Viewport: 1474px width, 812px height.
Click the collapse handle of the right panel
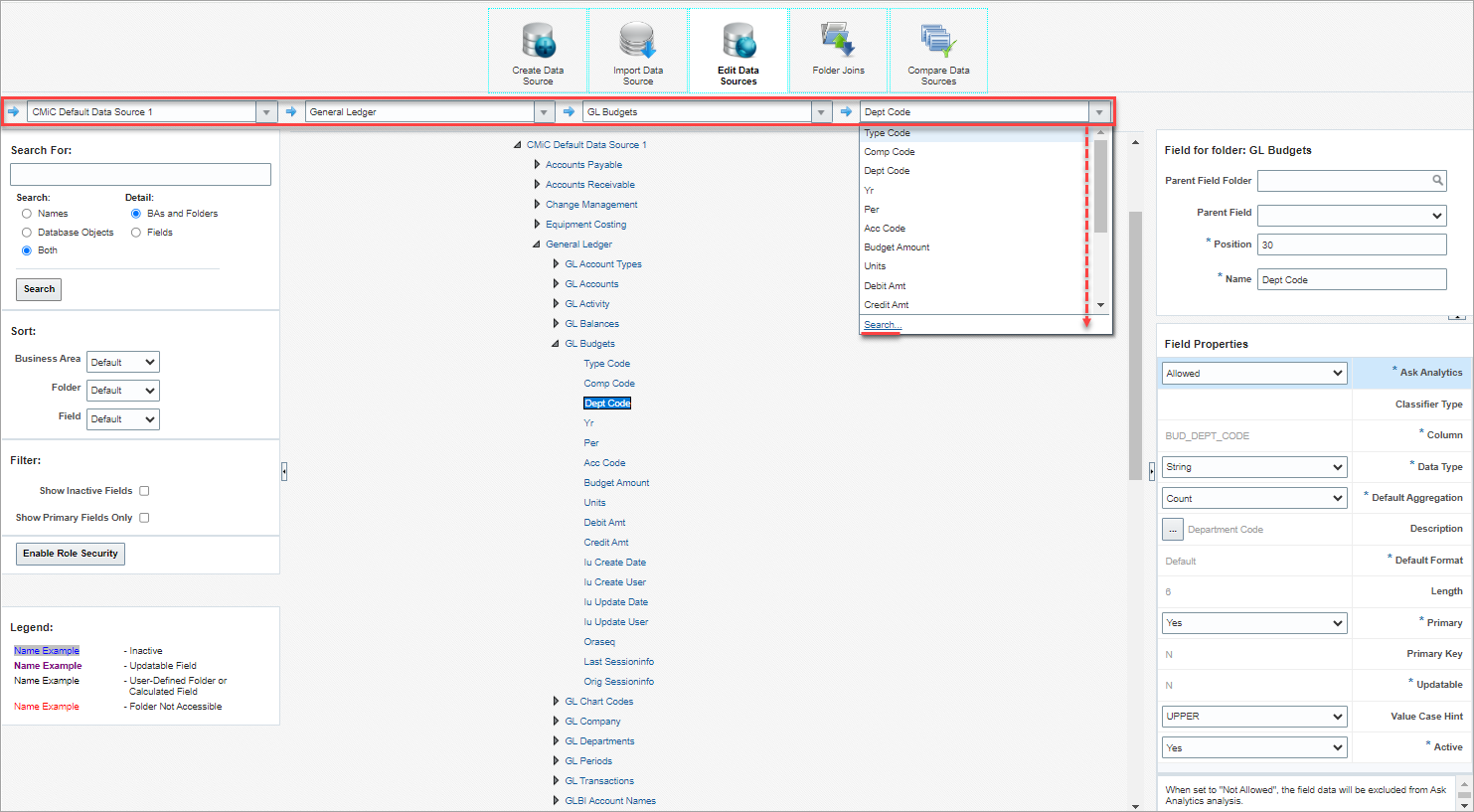coord(1152,471)
